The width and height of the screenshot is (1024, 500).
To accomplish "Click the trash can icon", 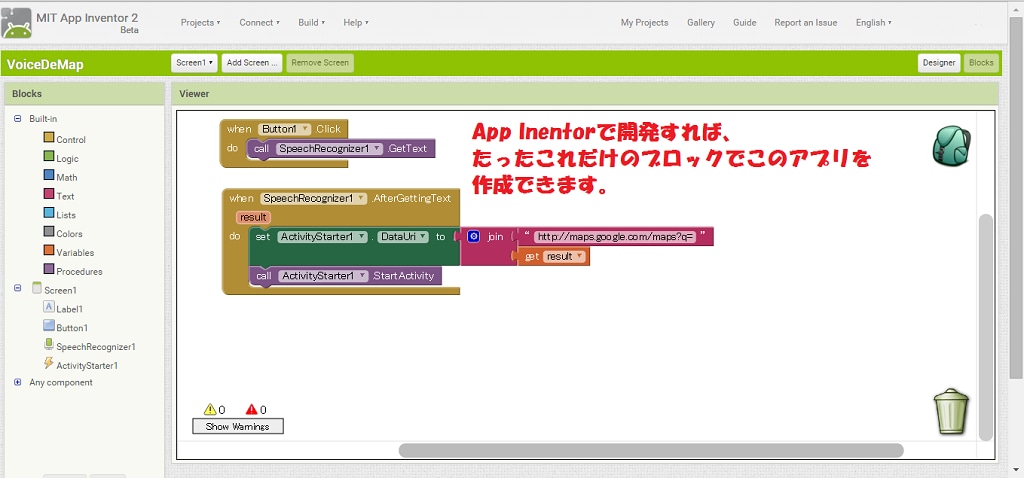I will (x=952, y=411).
